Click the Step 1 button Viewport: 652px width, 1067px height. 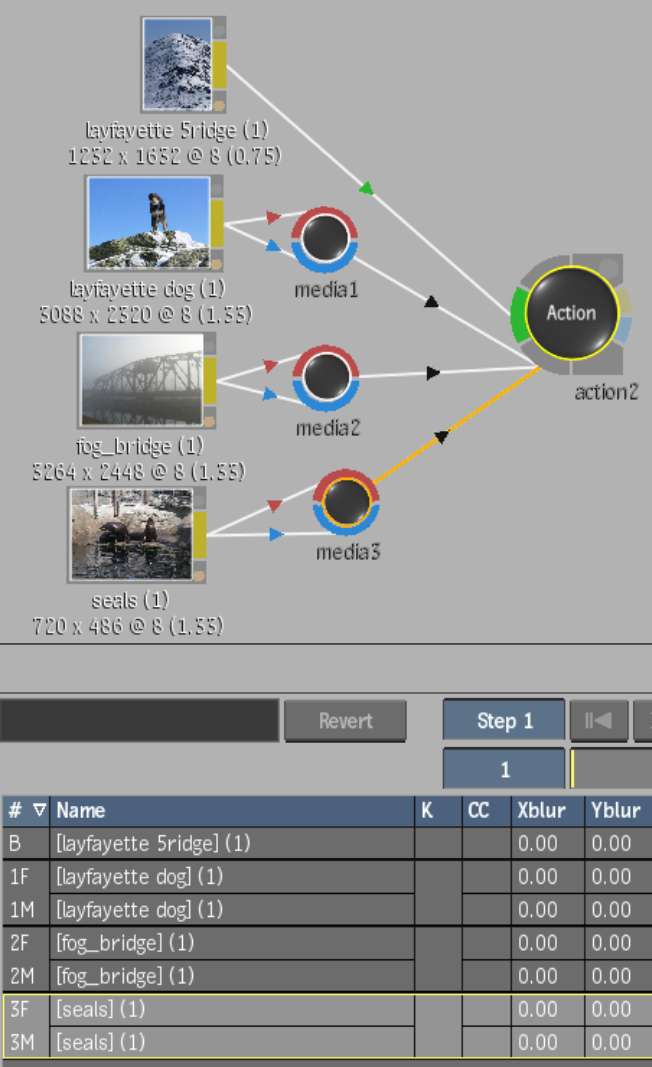pos(504,720)
